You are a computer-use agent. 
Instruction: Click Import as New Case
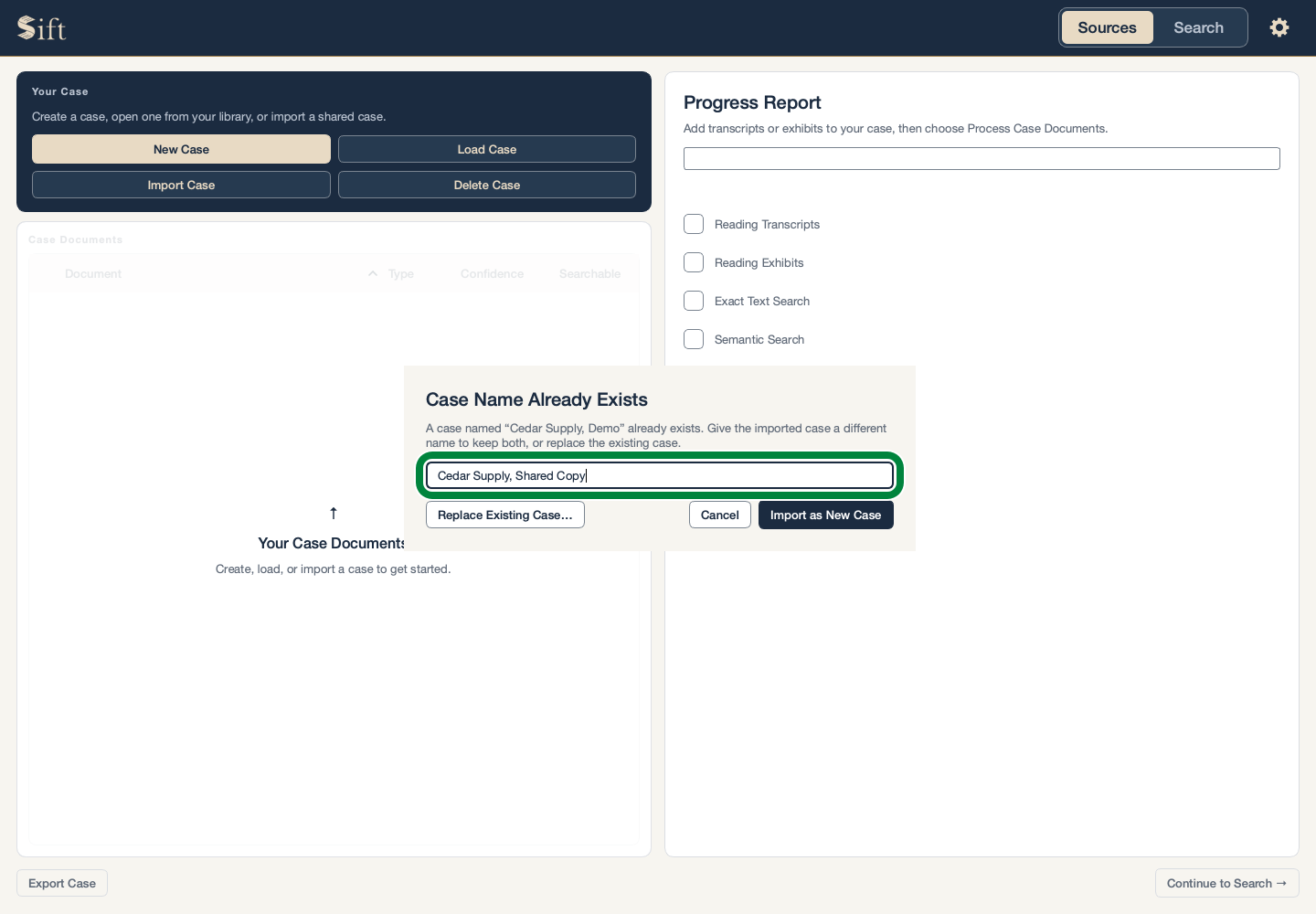pyautogui.click(x=826, y=515)
